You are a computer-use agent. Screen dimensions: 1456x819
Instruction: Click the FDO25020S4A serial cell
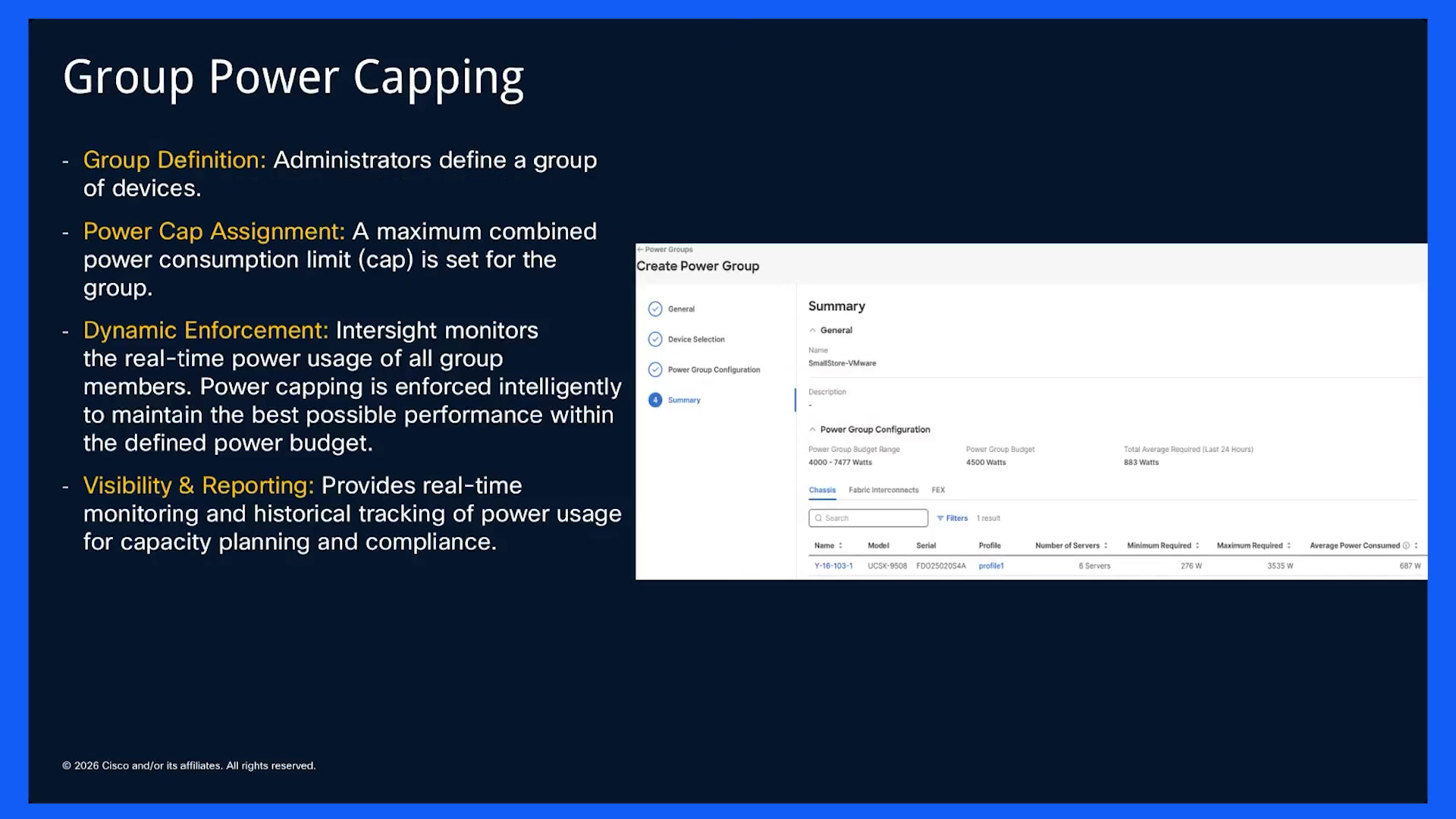tap(941, 566)
